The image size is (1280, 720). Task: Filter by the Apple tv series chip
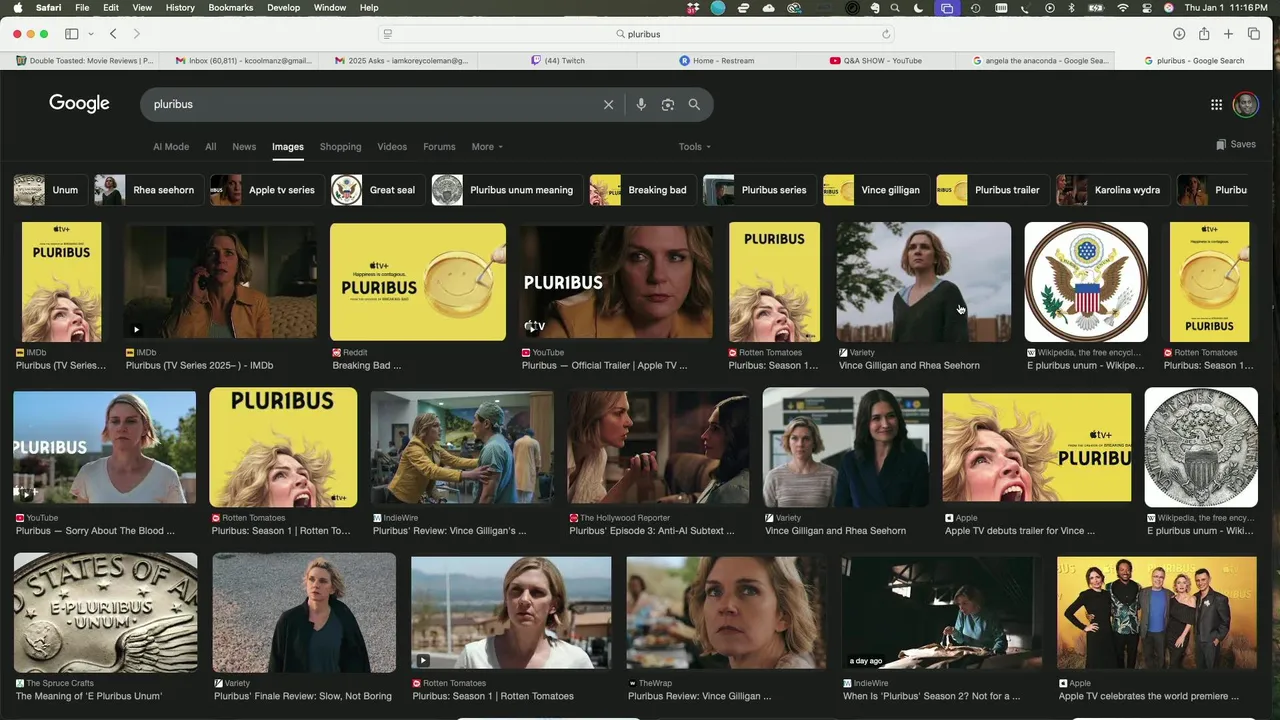click(x=267, y=190)
